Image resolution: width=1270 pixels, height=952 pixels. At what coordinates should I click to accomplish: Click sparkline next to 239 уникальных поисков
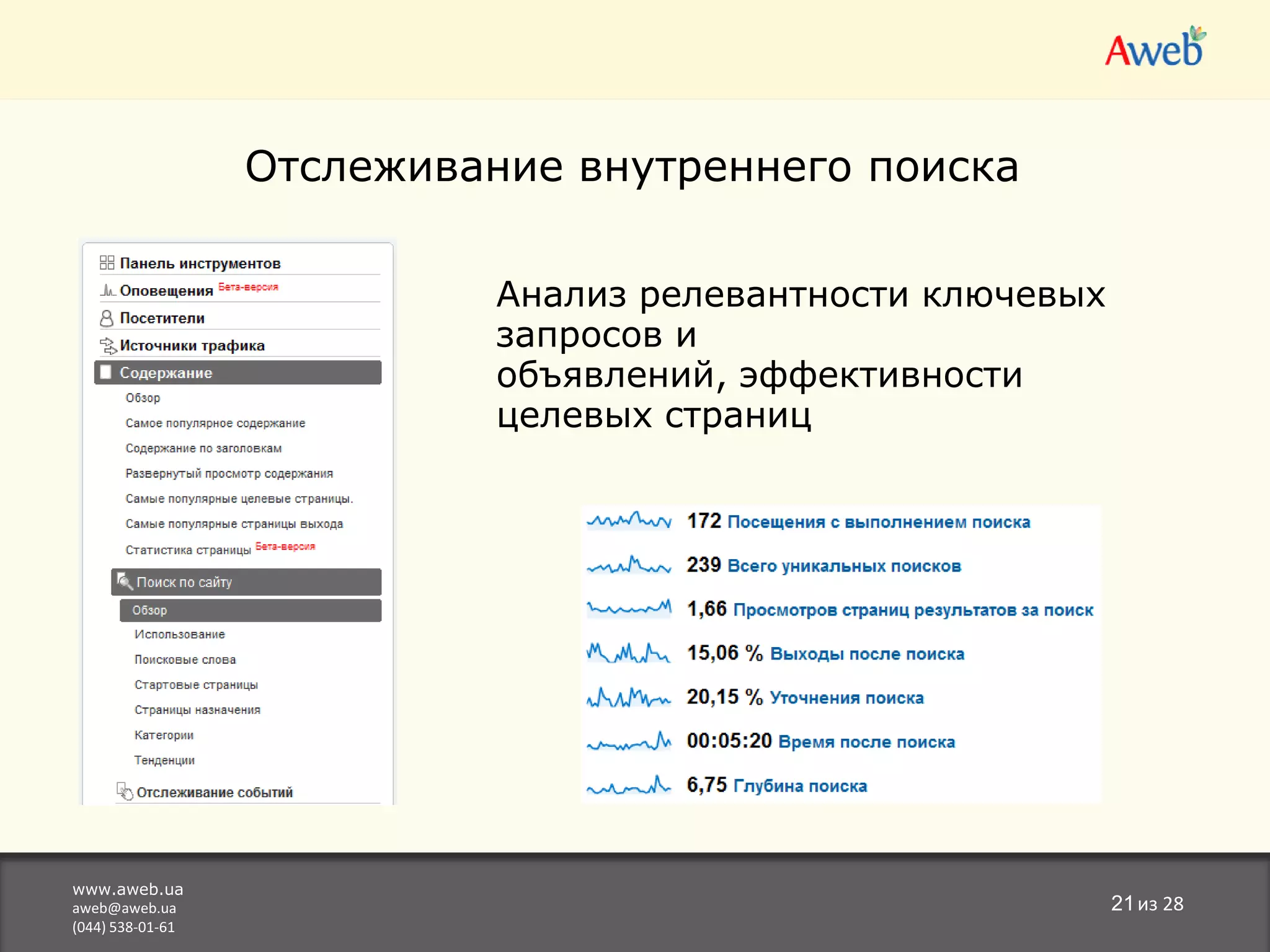click(629, 565)
